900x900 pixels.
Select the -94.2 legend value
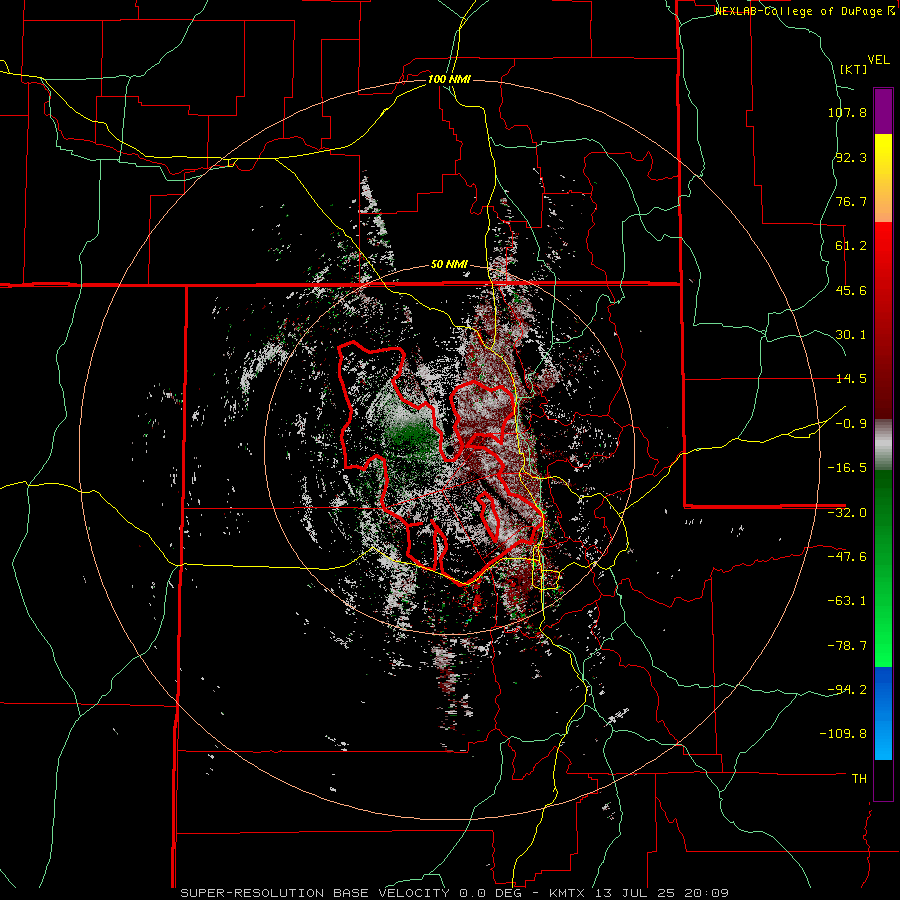(847, 690)
